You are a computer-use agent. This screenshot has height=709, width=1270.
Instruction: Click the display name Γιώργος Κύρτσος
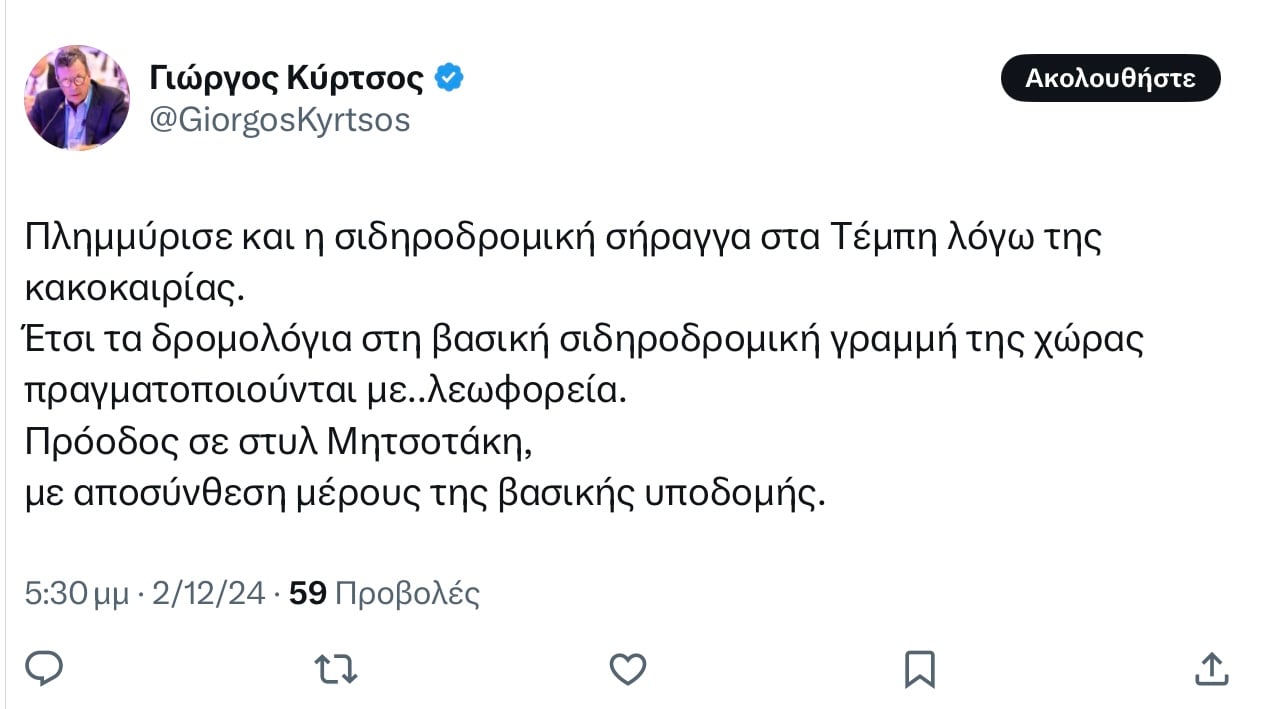(x=287, y=78)
